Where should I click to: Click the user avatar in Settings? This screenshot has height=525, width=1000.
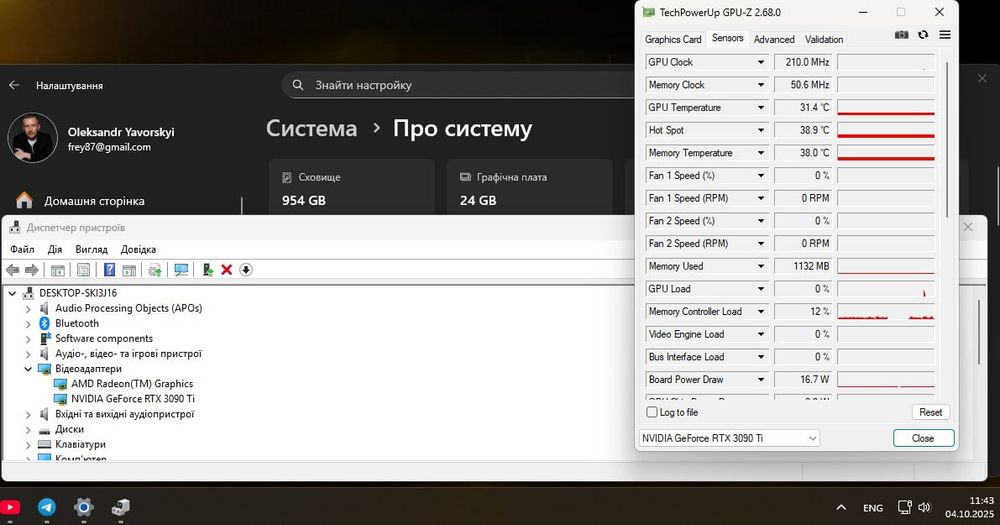pos(32,138)
